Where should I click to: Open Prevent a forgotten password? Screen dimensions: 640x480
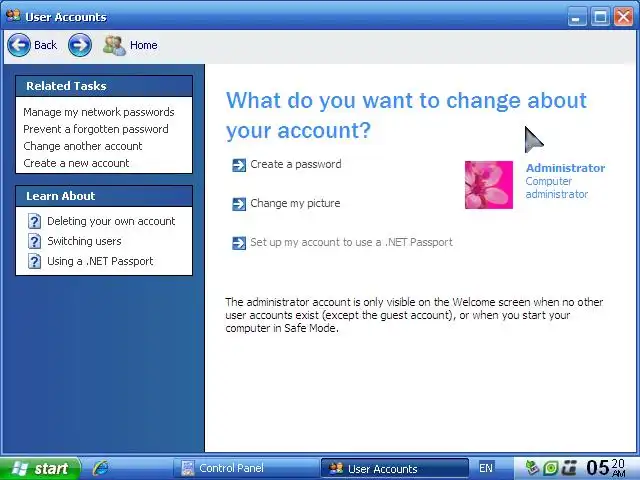click(x=96, y=129)
